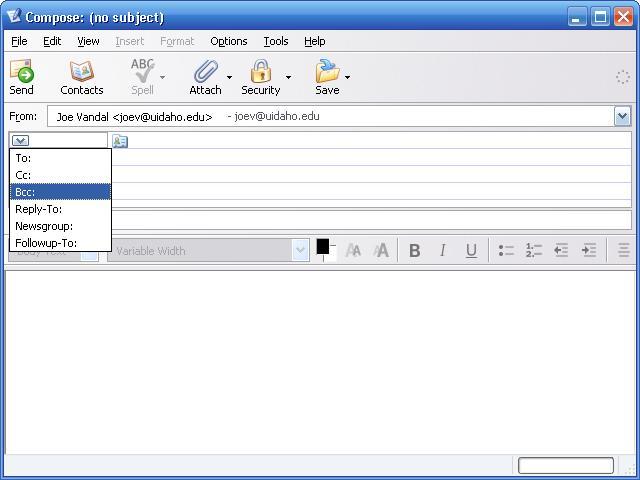Click the activity throbber indicator
This screenshot has width=640, height=480.
623,77
